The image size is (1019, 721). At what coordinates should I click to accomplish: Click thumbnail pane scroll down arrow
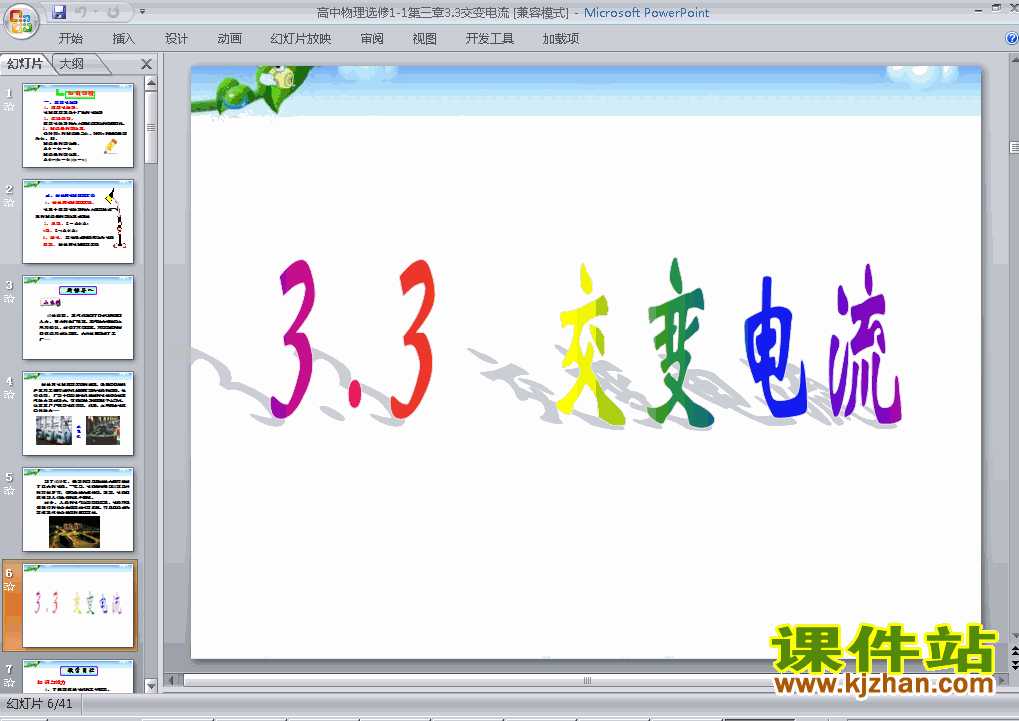(x=151, y=686)
